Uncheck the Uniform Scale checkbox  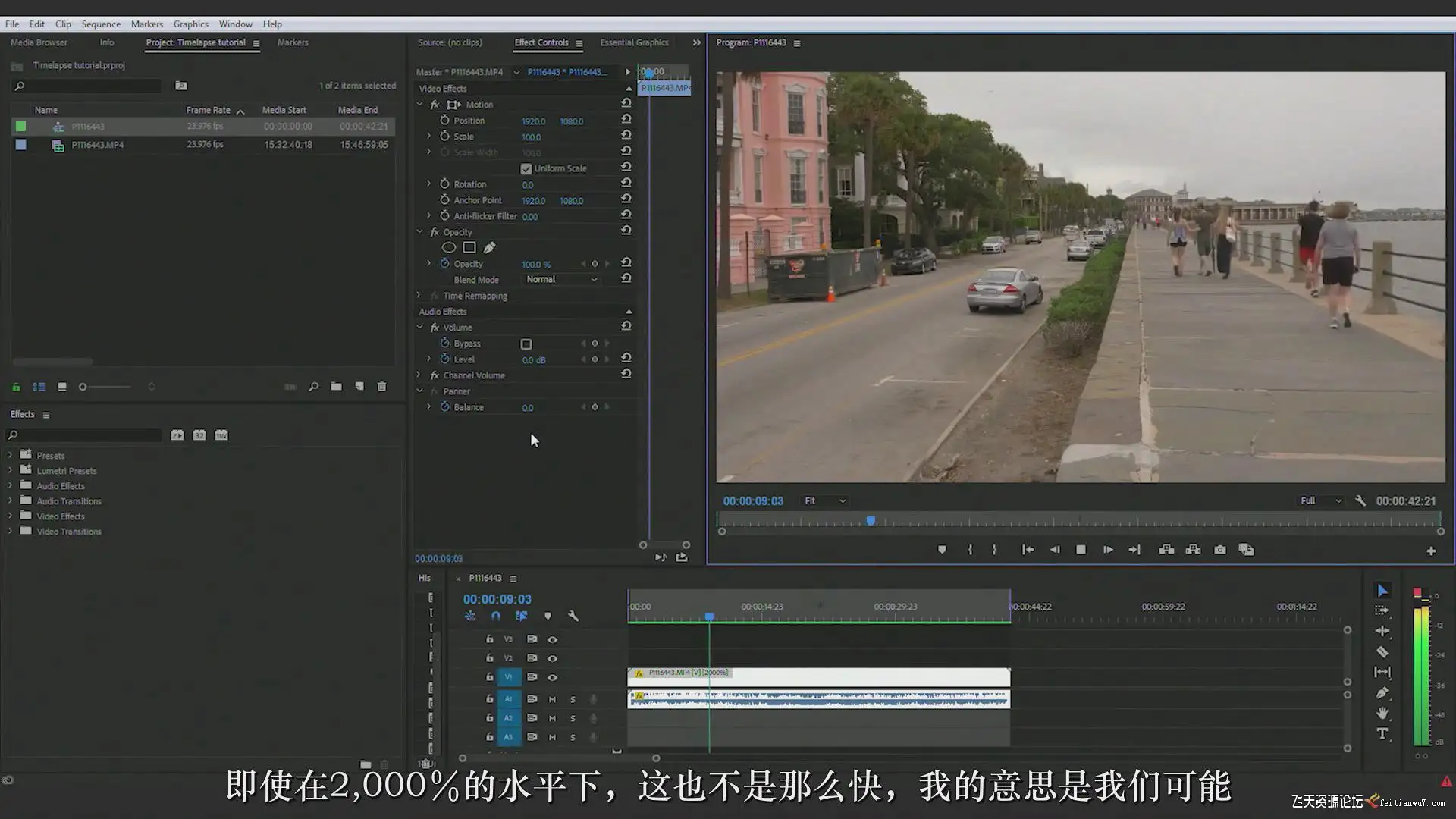click(x=526, y=168)
